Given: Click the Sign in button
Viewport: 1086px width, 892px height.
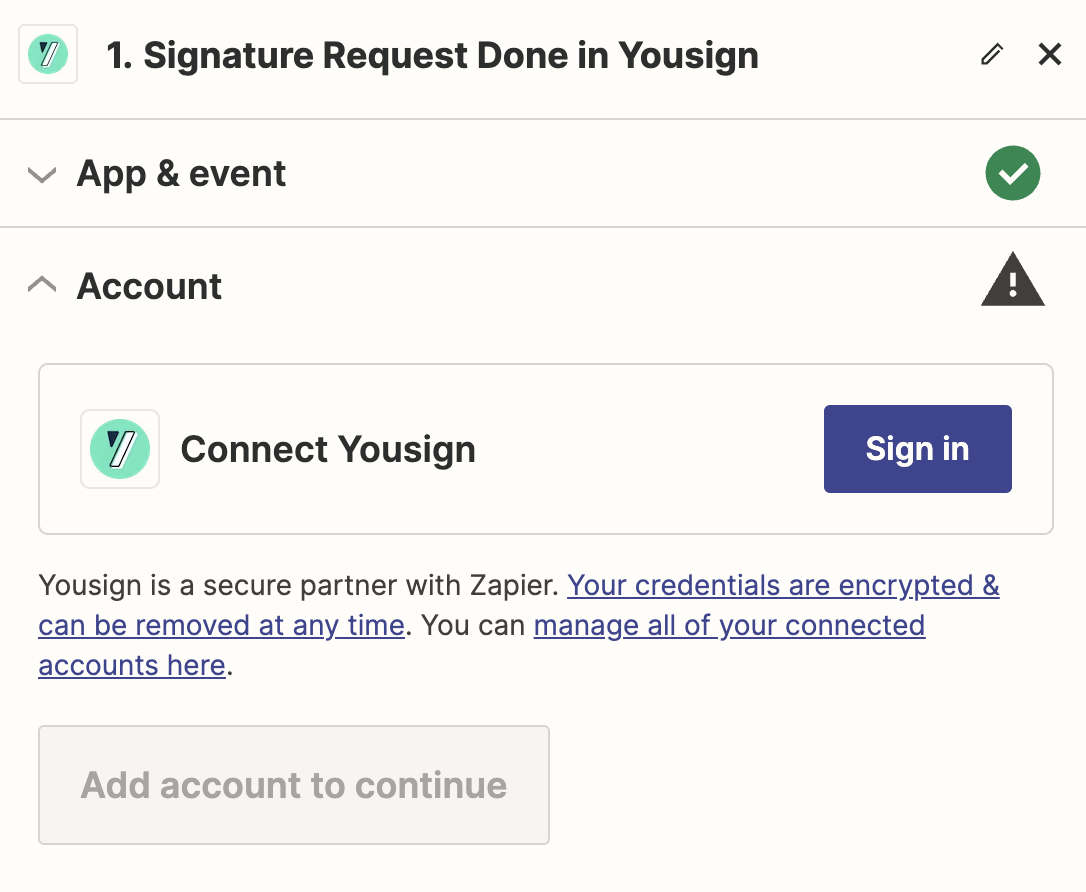Looking at the screenshot, I should 917,449.
